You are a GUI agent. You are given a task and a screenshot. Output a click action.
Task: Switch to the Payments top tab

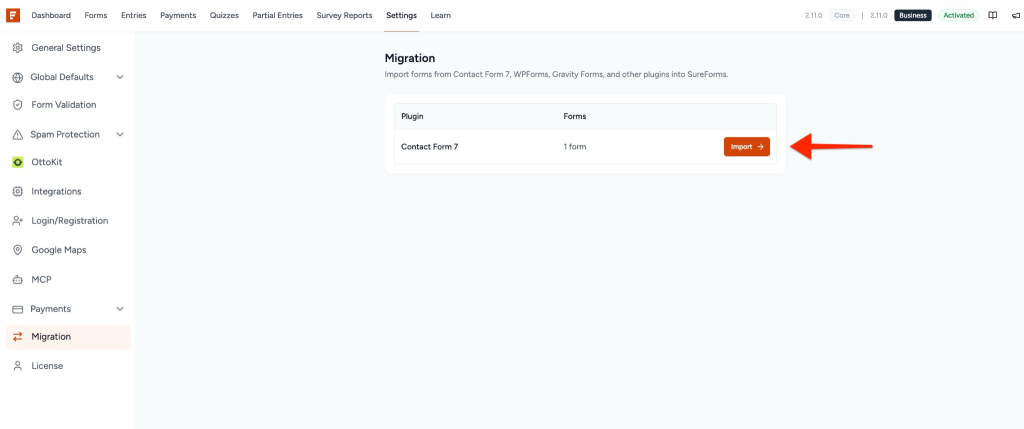pyautogui.click(x=178, y=15)
